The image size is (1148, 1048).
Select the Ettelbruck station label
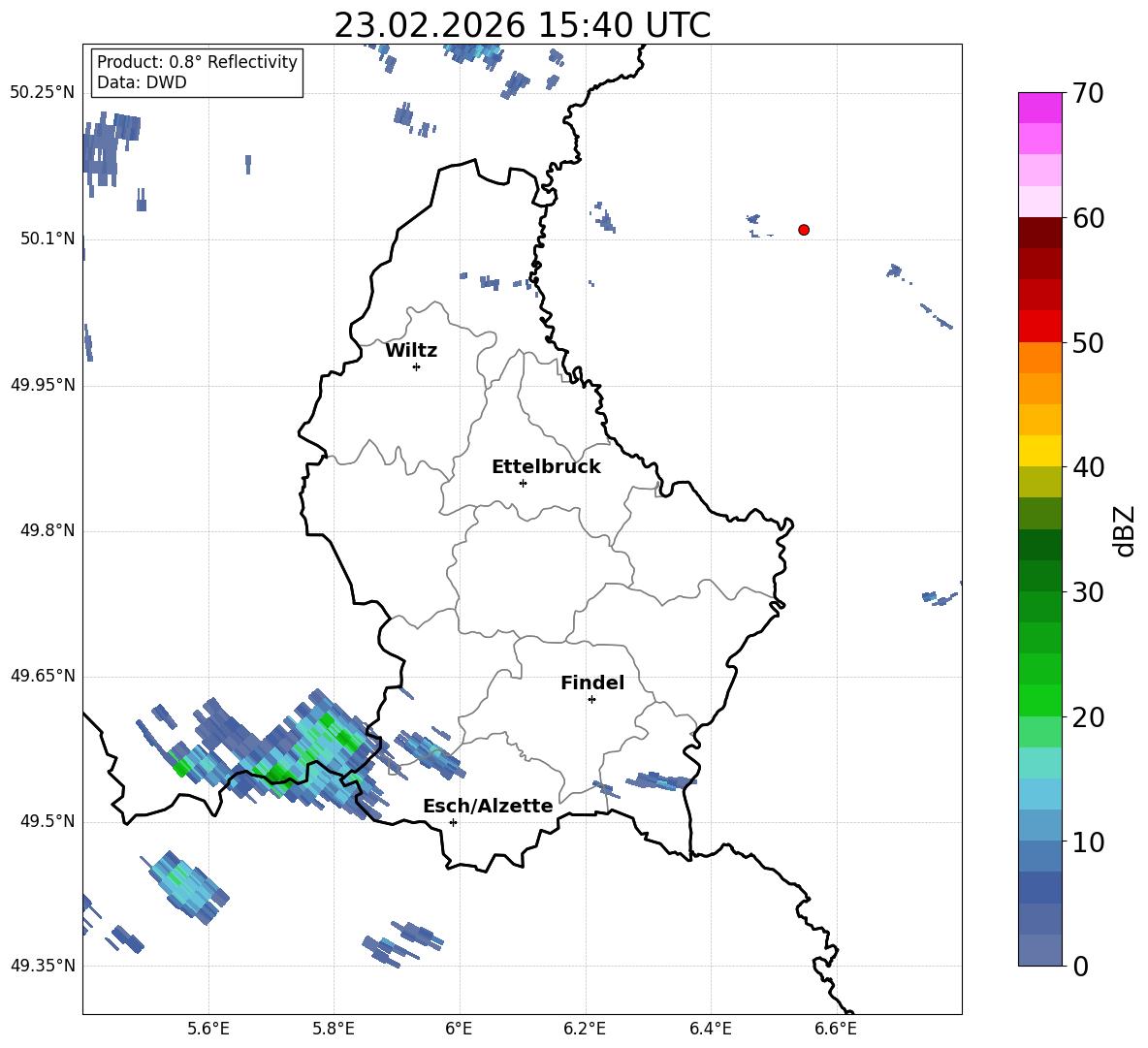click(x=546, y=467)
